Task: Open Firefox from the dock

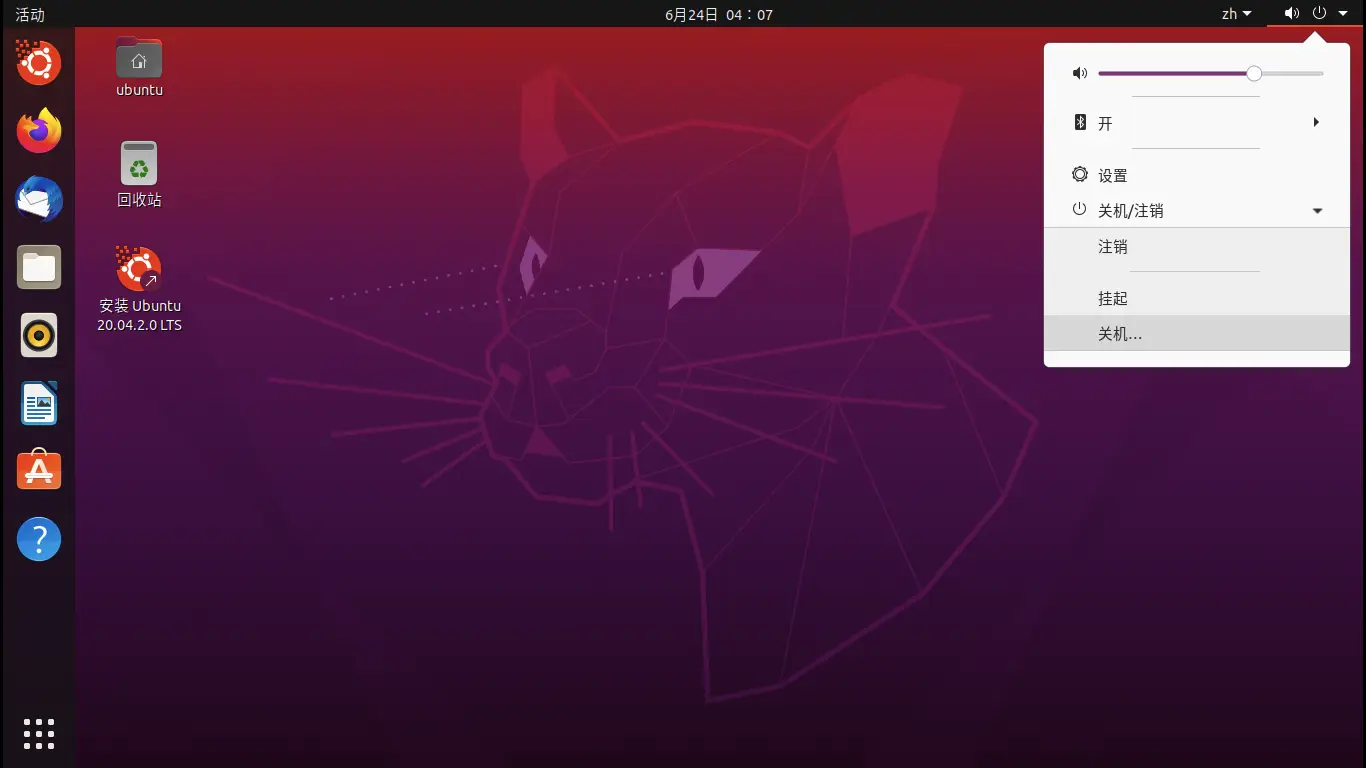Action: pyautogui.click(x=39, y=131)
